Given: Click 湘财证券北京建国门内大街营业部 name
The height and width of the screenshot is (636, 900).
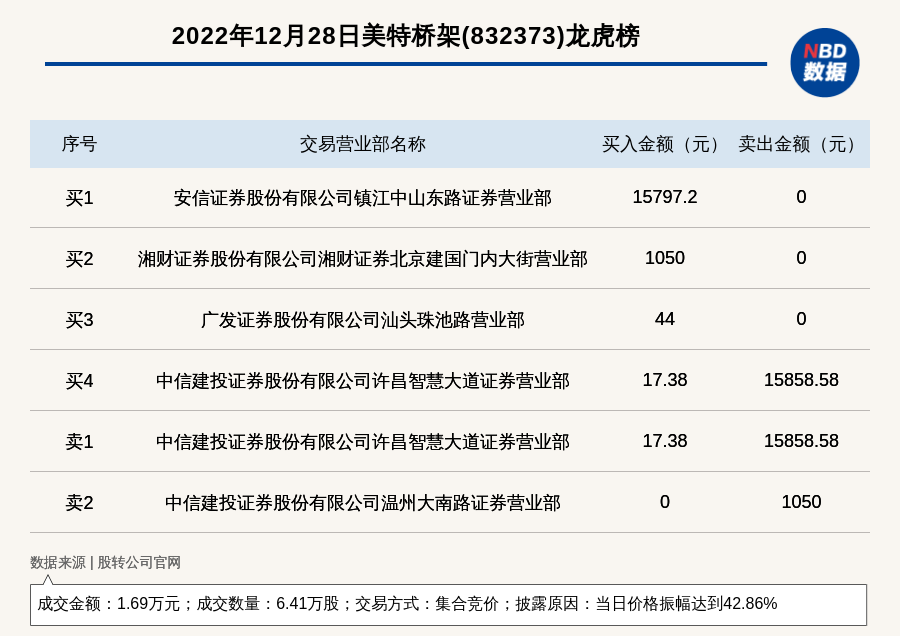Looking at the screenshot, I should coord(363,259).
